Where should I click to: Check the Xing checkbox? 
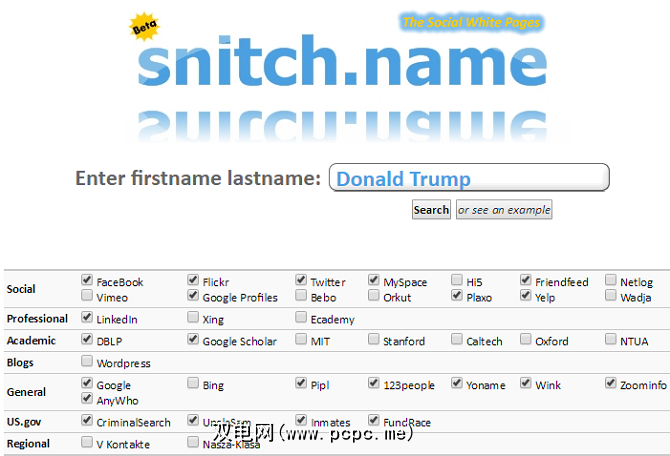[x=193, y=317]
